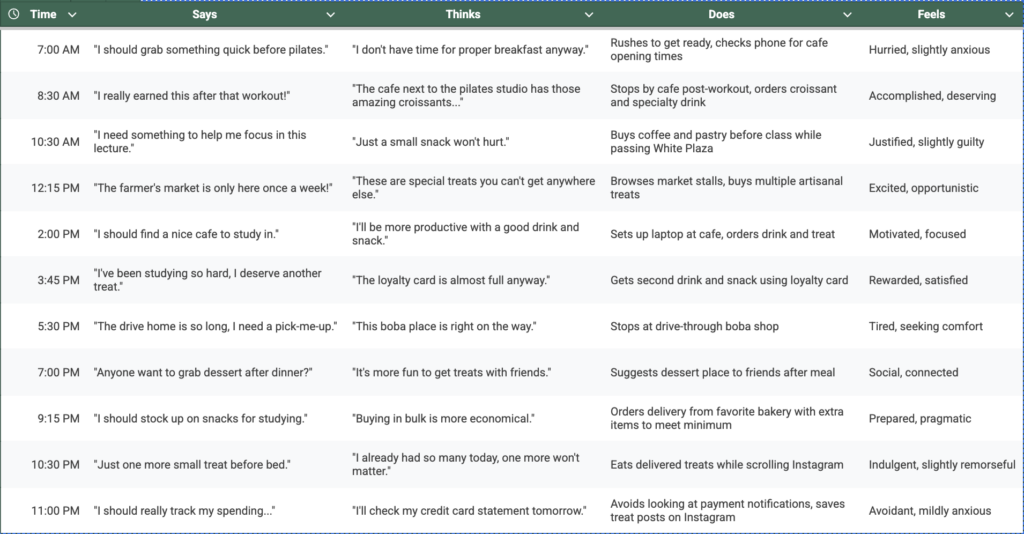Image resolution: width=1024 pixels, height=534 pixels.
Task: Select the "Stops at drive-through boba shop" cell
Action: [x=694, y=326]
